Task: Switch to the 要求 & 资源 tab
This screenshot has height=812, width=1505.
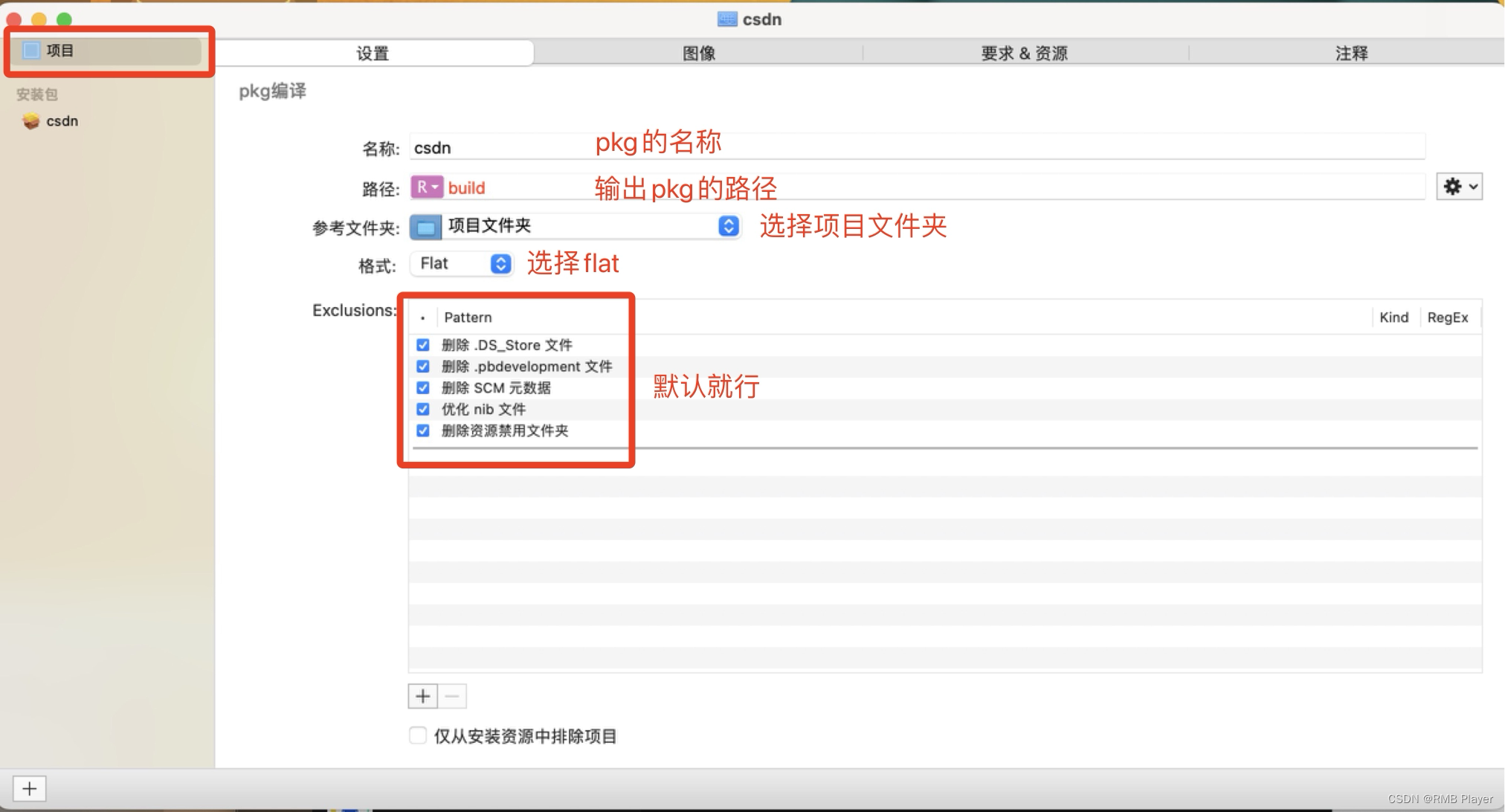Action: pos(1024,54)
